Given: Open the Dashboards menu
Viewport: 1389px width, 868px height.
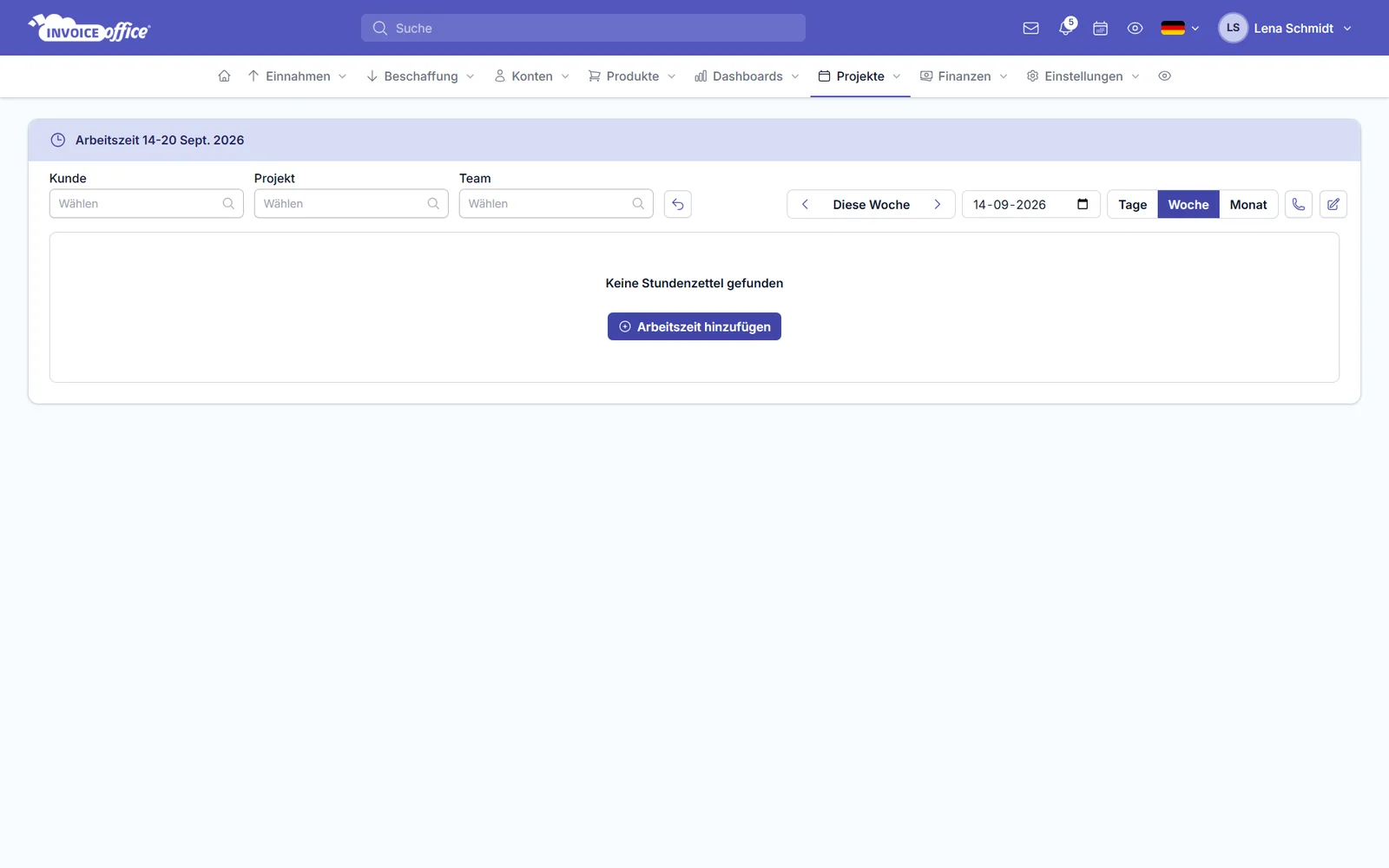Looking at the screenshot, I should [x=747, y=76].
